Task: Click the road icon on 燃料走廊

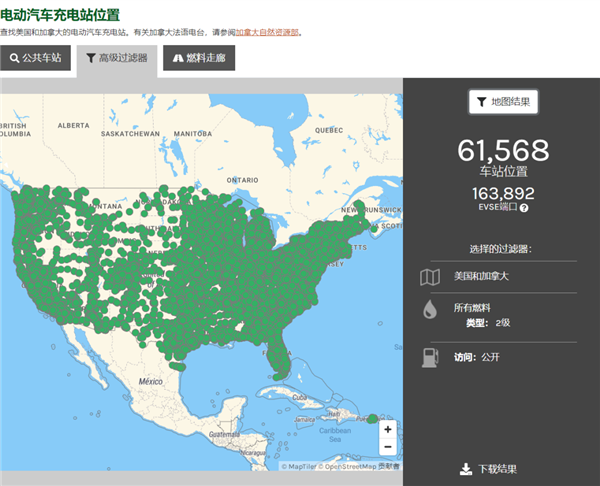Action: tap(178, 58)
